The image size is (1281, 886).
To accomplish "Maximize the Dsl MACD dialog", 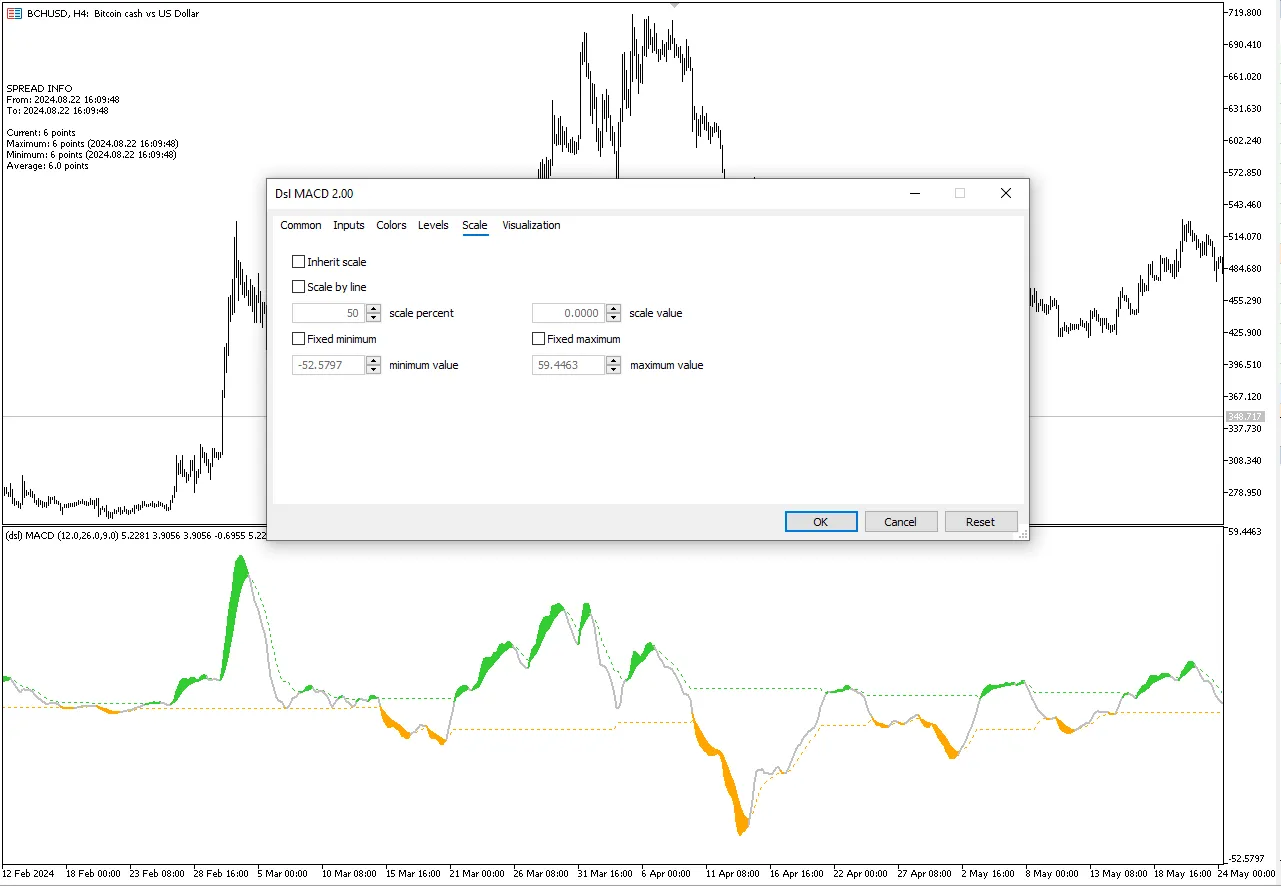I will (960, 194).
